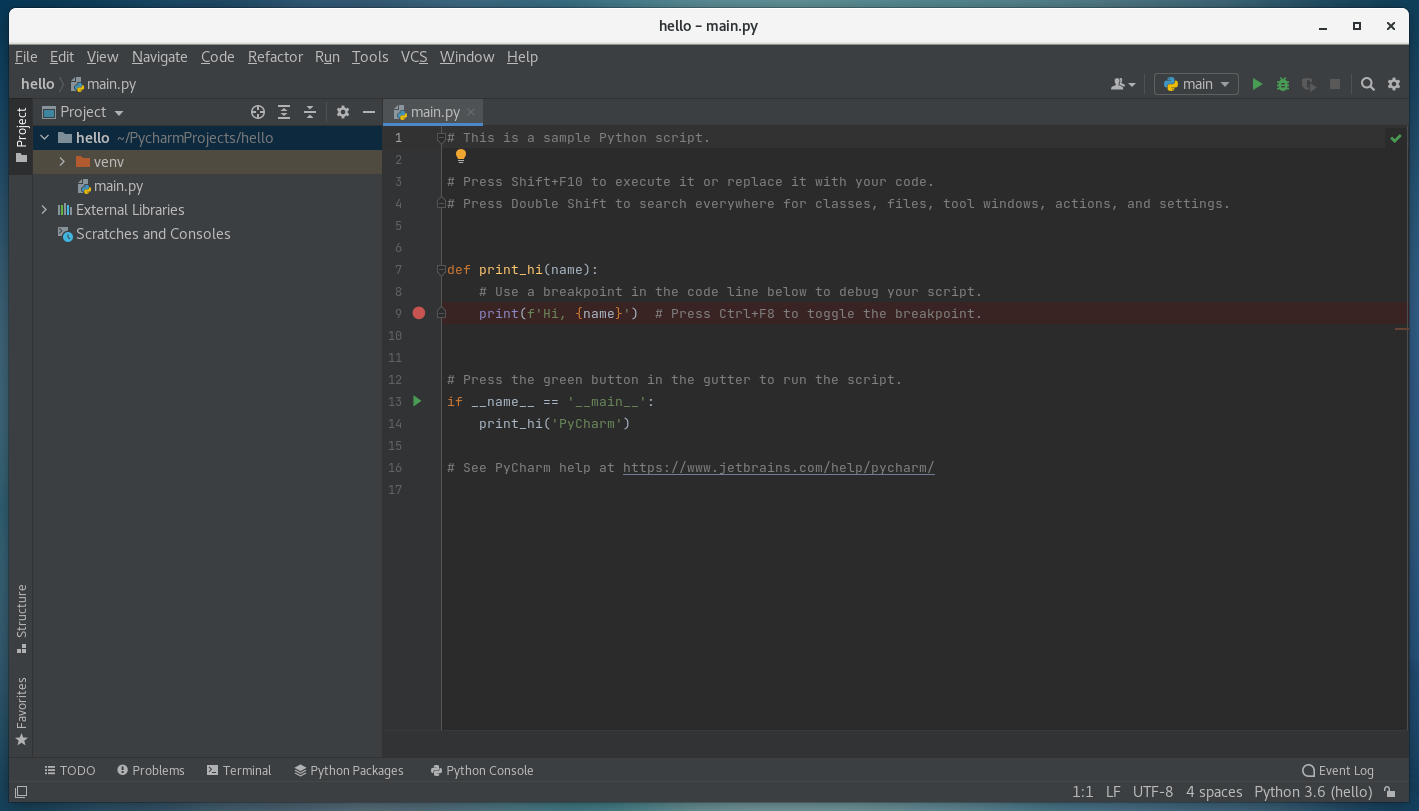Hide the Project tool window

tap(369, 112)
